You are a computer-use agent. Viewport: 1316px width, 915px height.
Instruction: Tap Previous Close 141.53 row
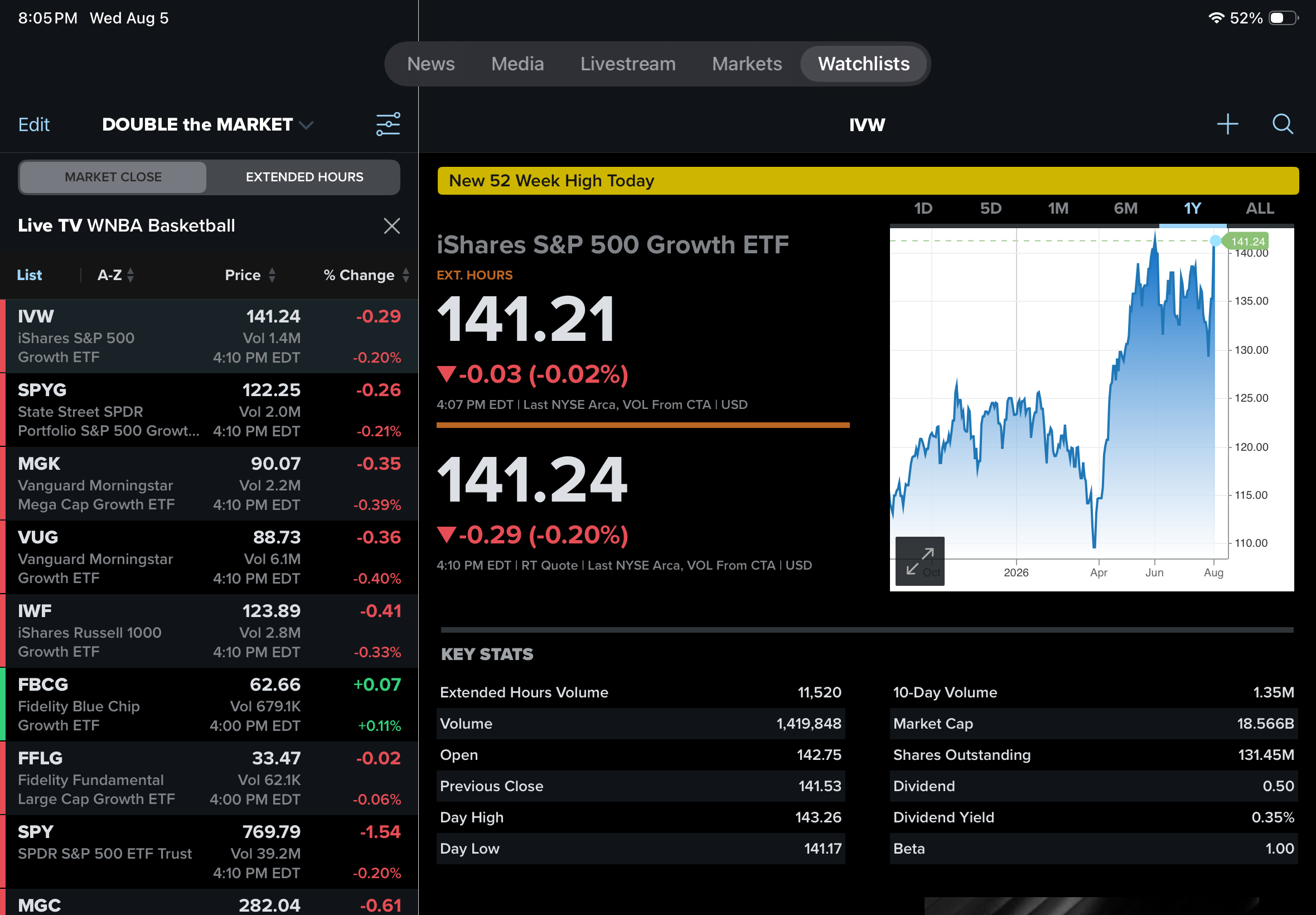(x=641, y=786)
